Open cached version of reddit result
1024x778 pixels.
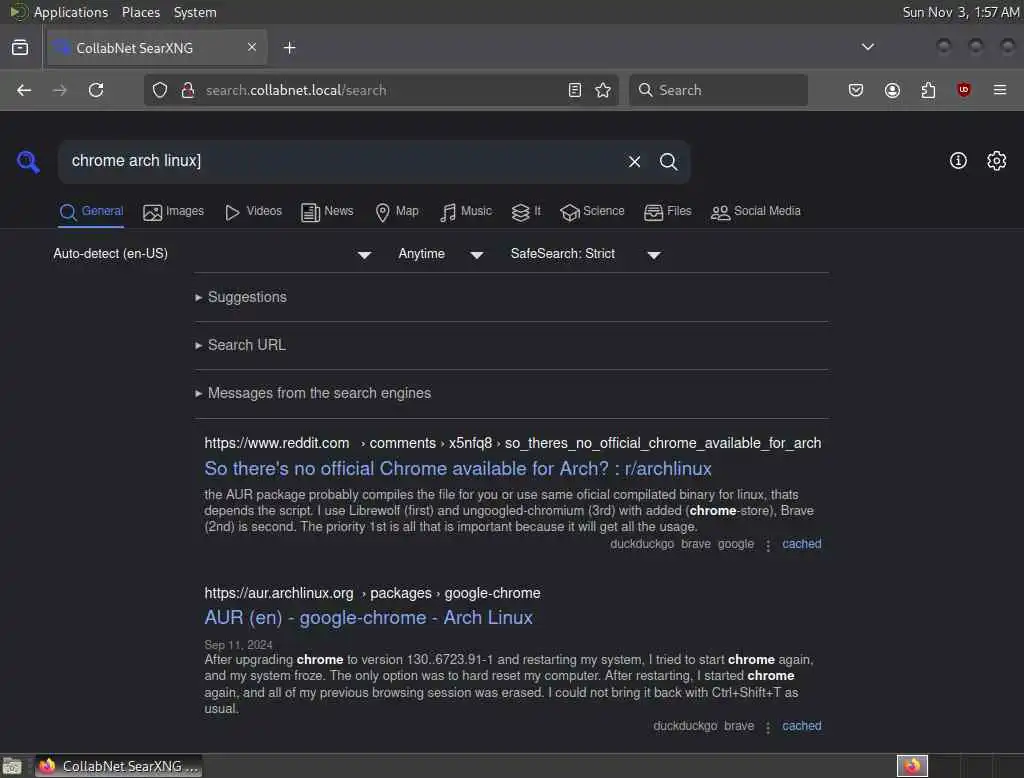pos(801,544)
